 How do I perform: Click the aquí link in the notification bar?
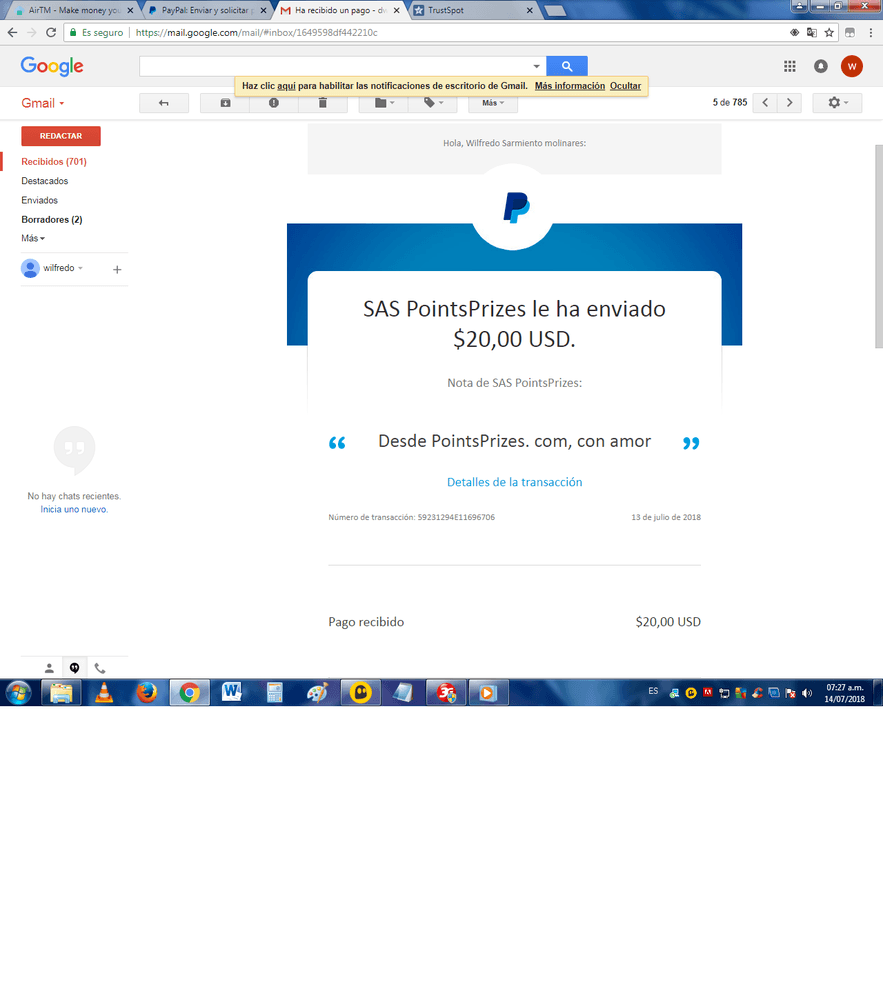286,86
